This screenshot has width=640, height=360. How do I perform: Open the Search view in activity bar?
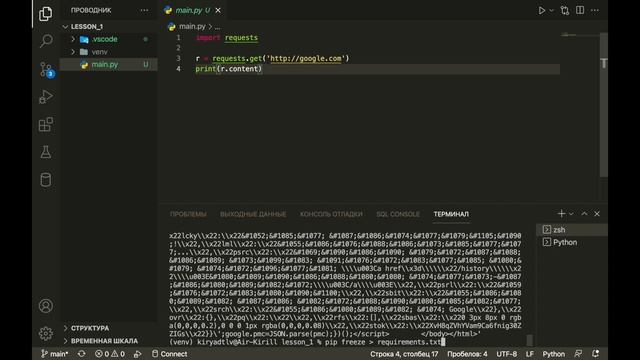click(46, 41)
